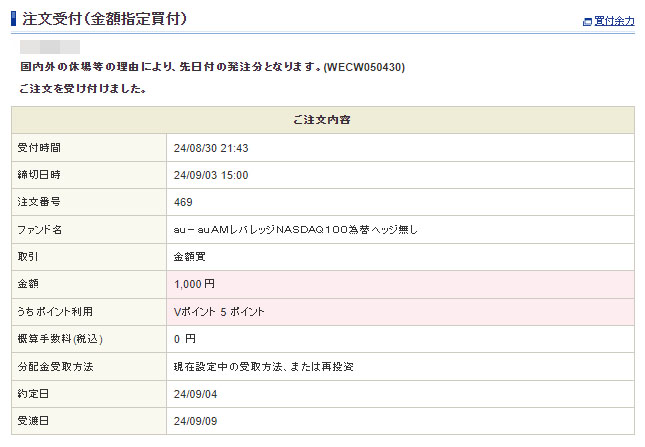Click the WECW050430 notice message

212,67
